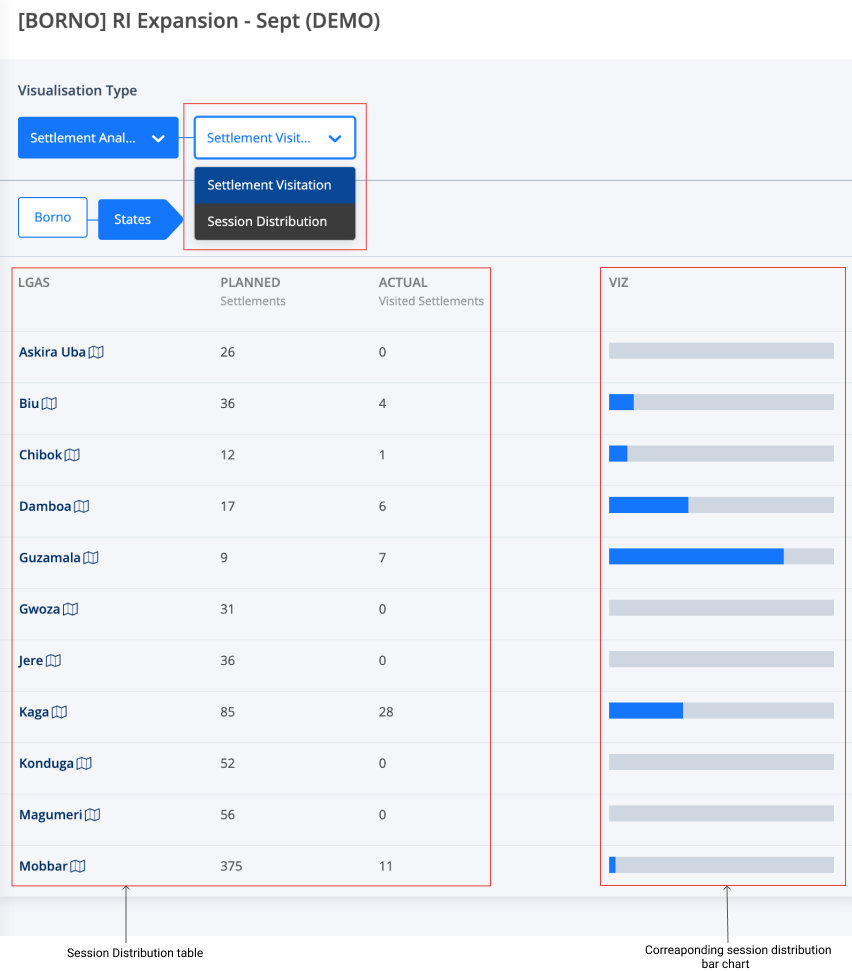Open the Biu LGA link

[x=29, y=404]
